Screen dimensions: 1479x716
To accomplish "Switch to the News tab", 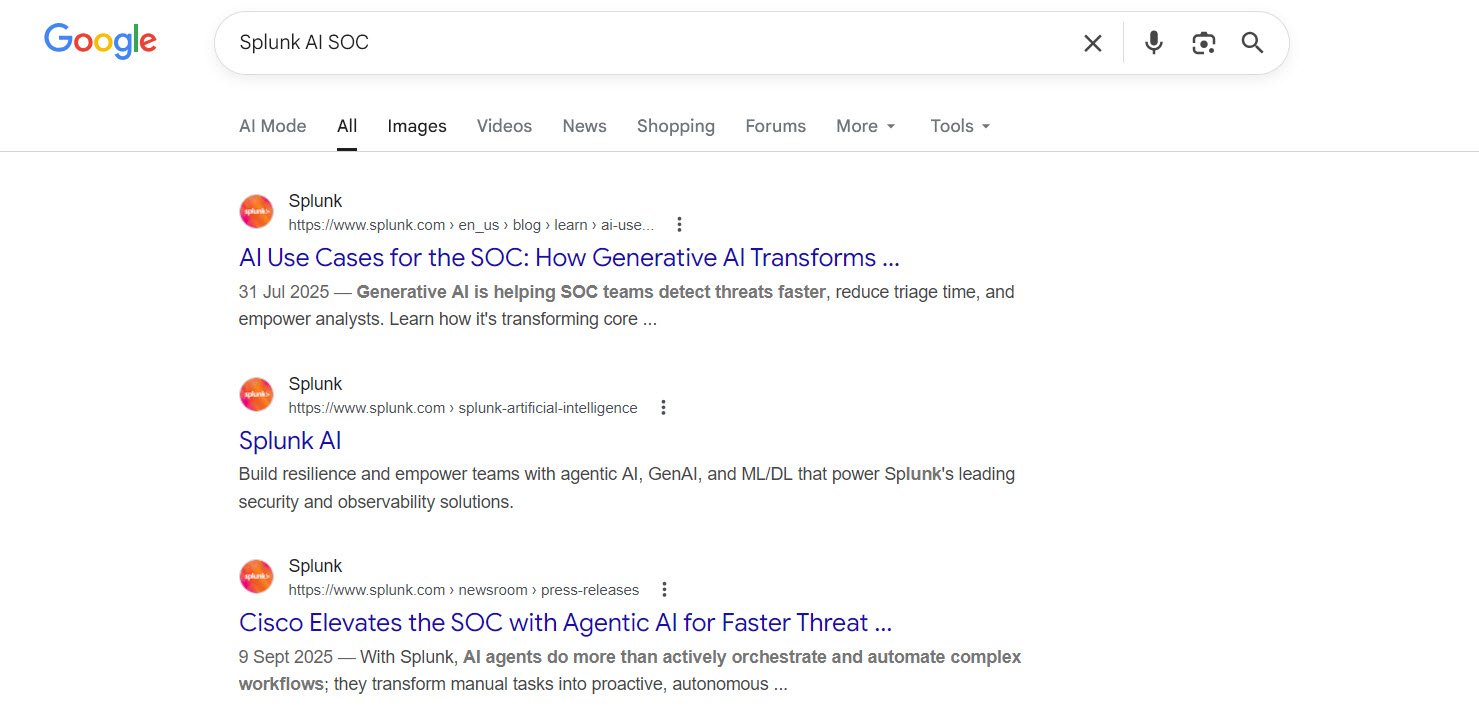I will [x=584, y=126].
